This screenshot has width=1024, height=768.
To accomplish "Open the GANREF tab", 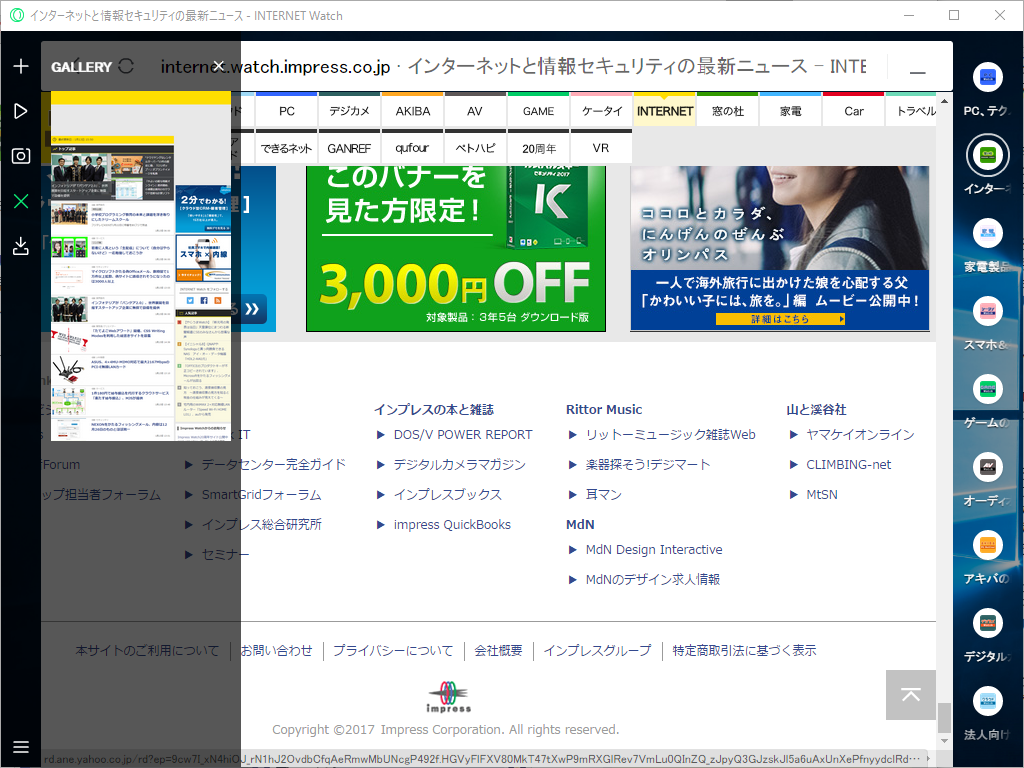I will (x=349, y=148).
